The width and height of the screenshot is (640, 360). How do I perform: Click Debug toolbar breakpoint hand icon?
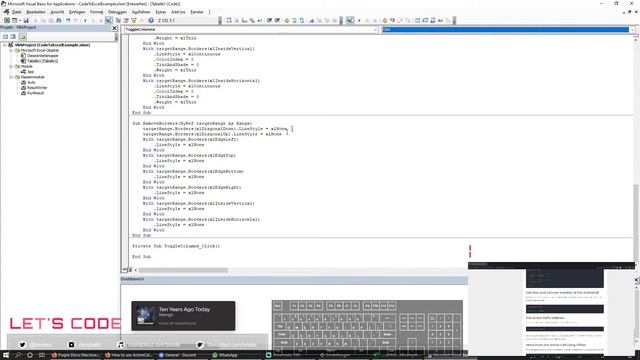coord(384,20)
